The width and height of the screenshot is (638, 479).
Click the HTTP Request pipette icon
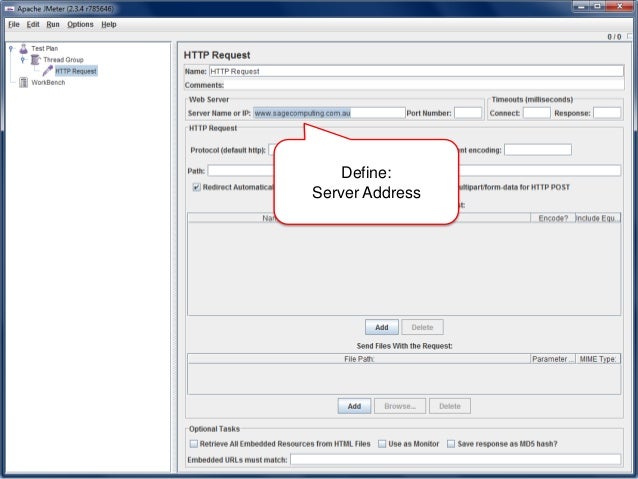click(x=47, y=71)
